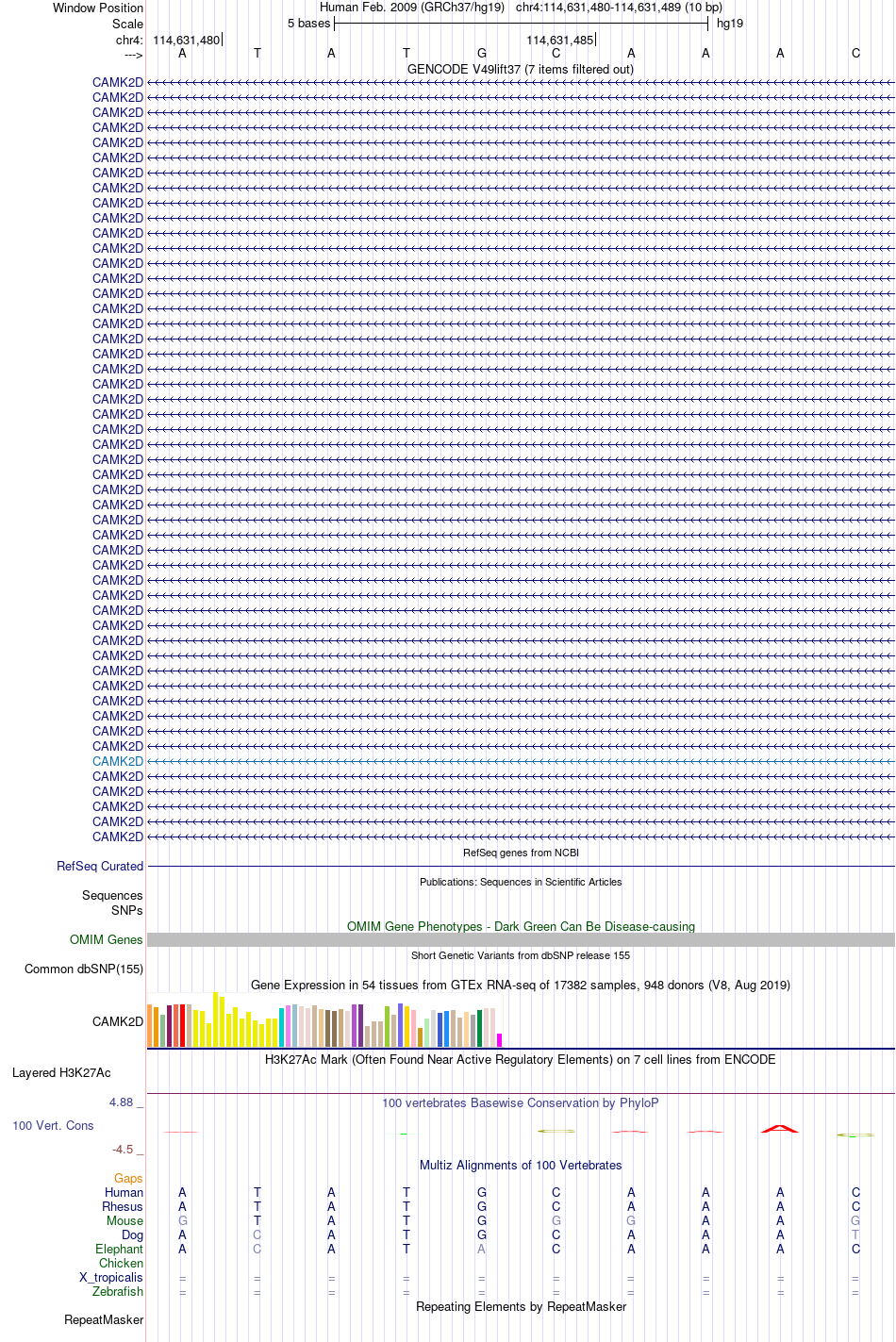Click the 114,631,485 coordinate label
The height and width of the screenshot is (1342, 896).
point(560,40)
